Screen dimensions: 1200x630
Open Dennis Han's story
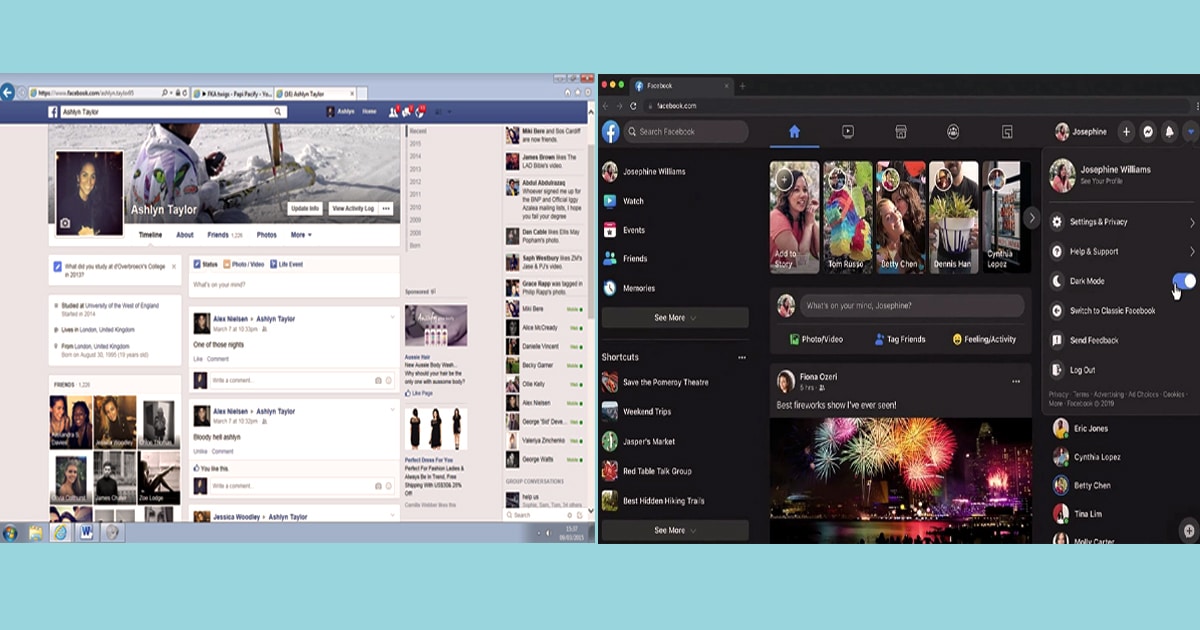click(954, 217)
